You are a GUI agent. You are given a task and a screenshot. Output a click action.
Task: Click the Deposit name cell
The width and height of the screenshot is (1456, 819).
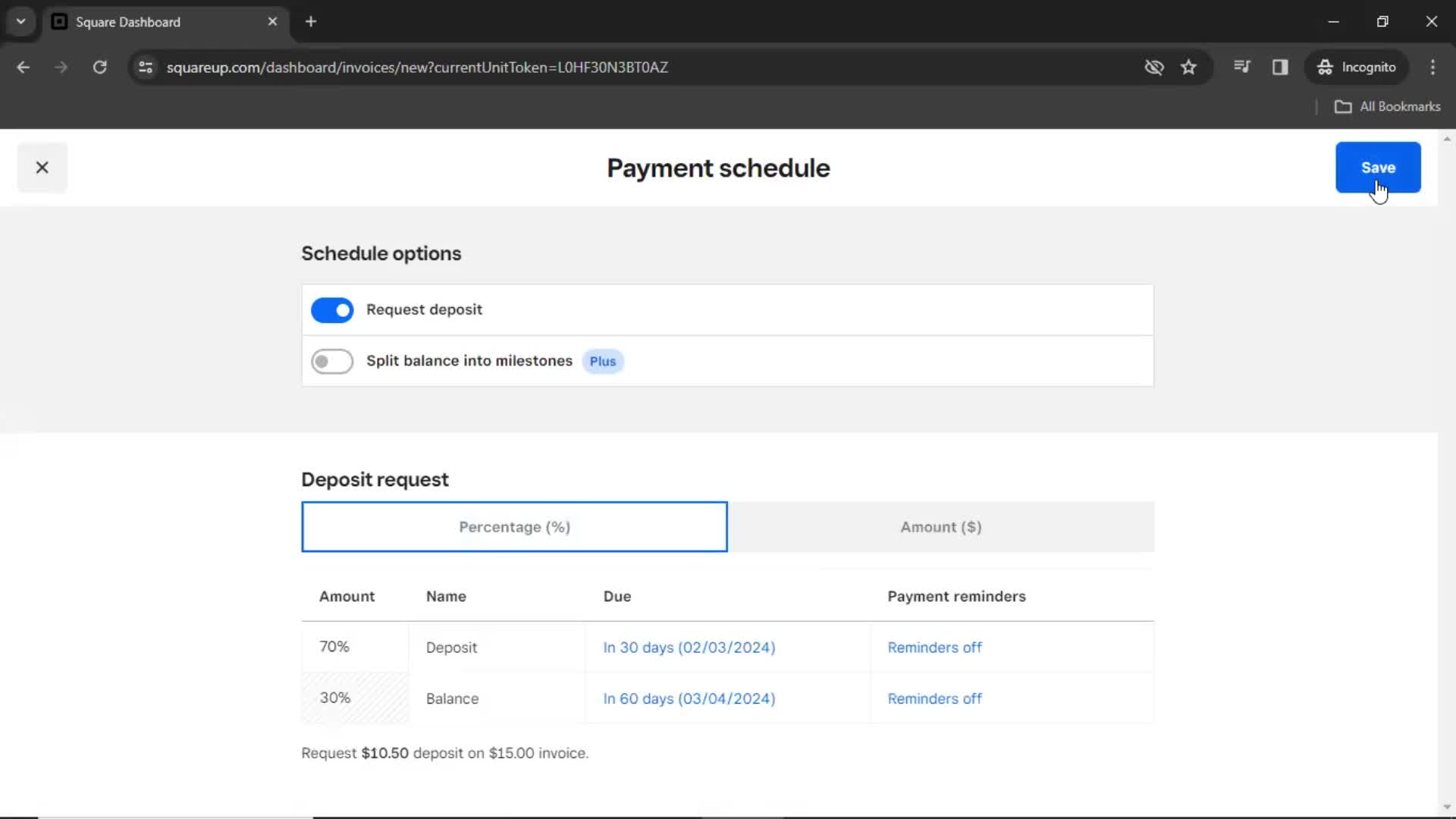pyautogui.click(x=497, y=648)
